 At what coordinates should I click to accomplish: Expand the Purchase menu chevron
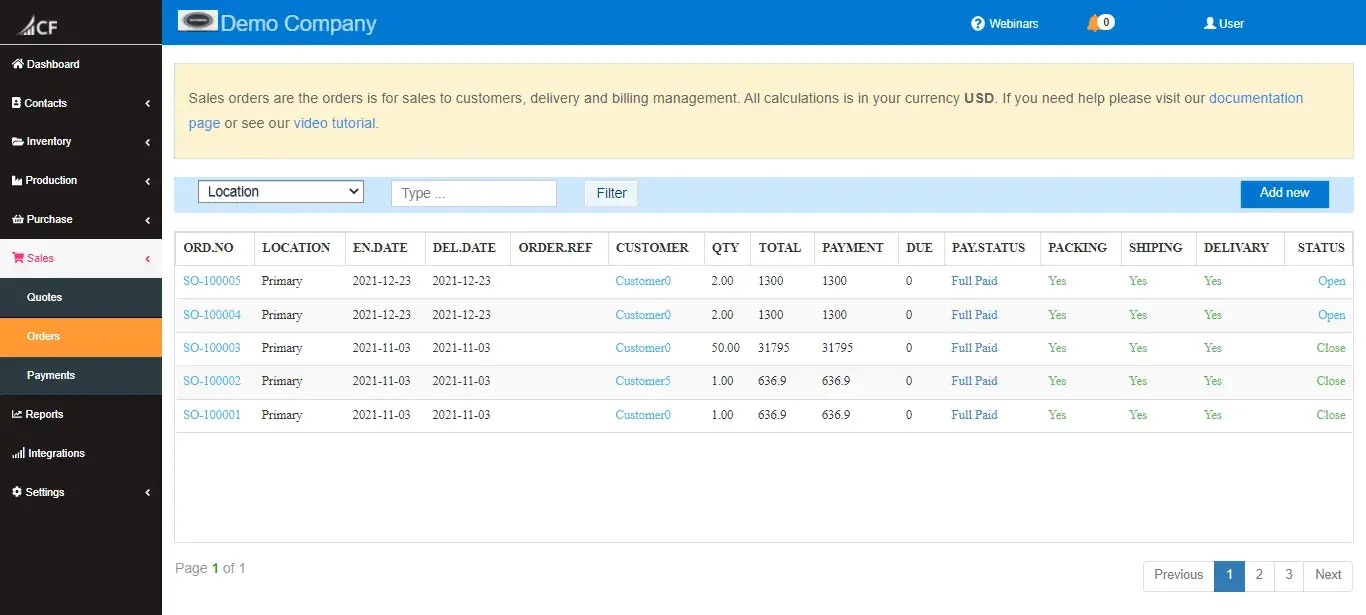coord(147,220)
